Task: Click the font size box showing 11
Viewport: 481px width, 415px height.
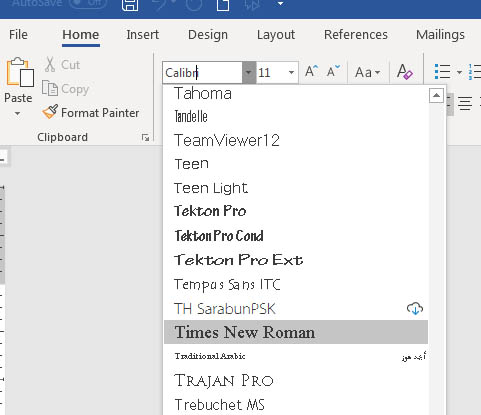Action: pyautogui.click(x=271, y=72)
